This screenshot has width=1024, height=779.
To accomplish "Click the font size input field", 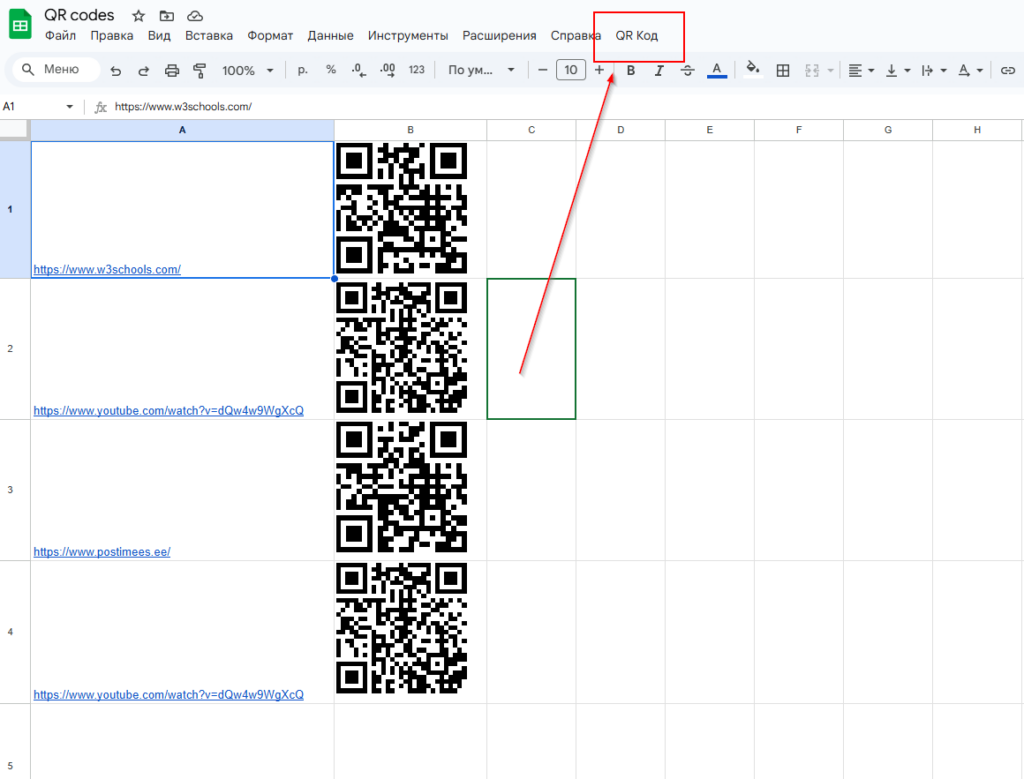I will tap(570, 70).
